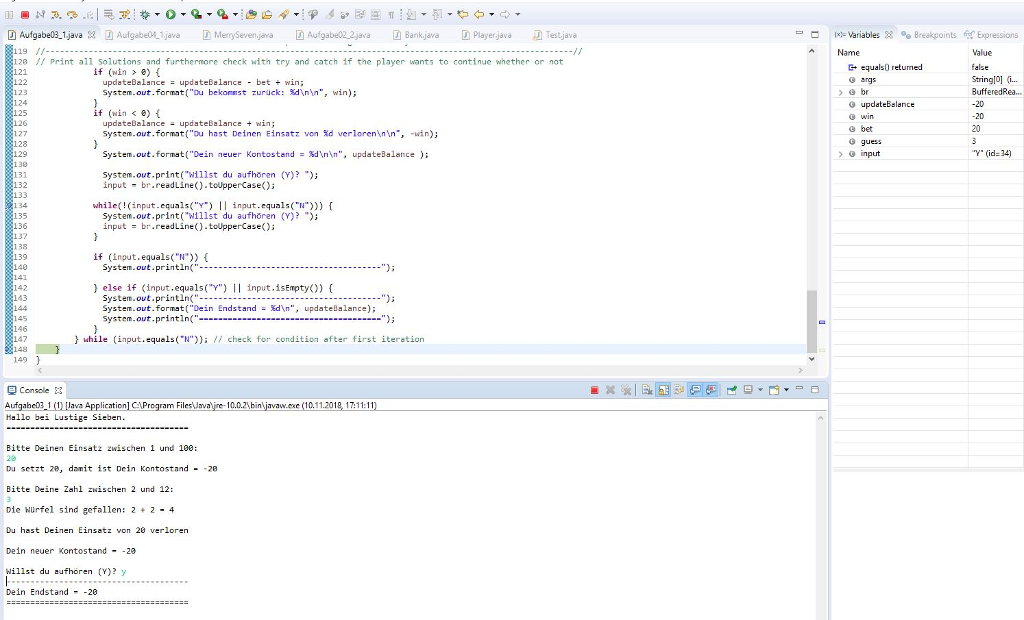Click the Resume debug icon

[x=10, y=13]
